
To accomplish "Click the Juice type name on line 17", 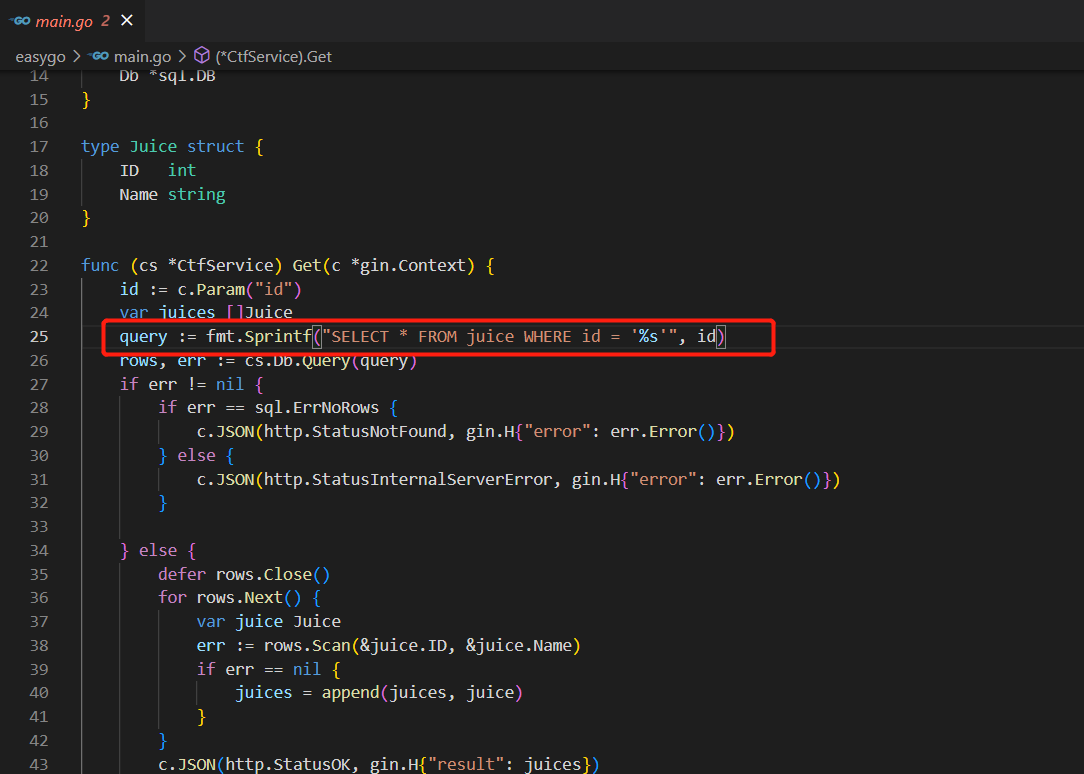I will coord(153,146).
